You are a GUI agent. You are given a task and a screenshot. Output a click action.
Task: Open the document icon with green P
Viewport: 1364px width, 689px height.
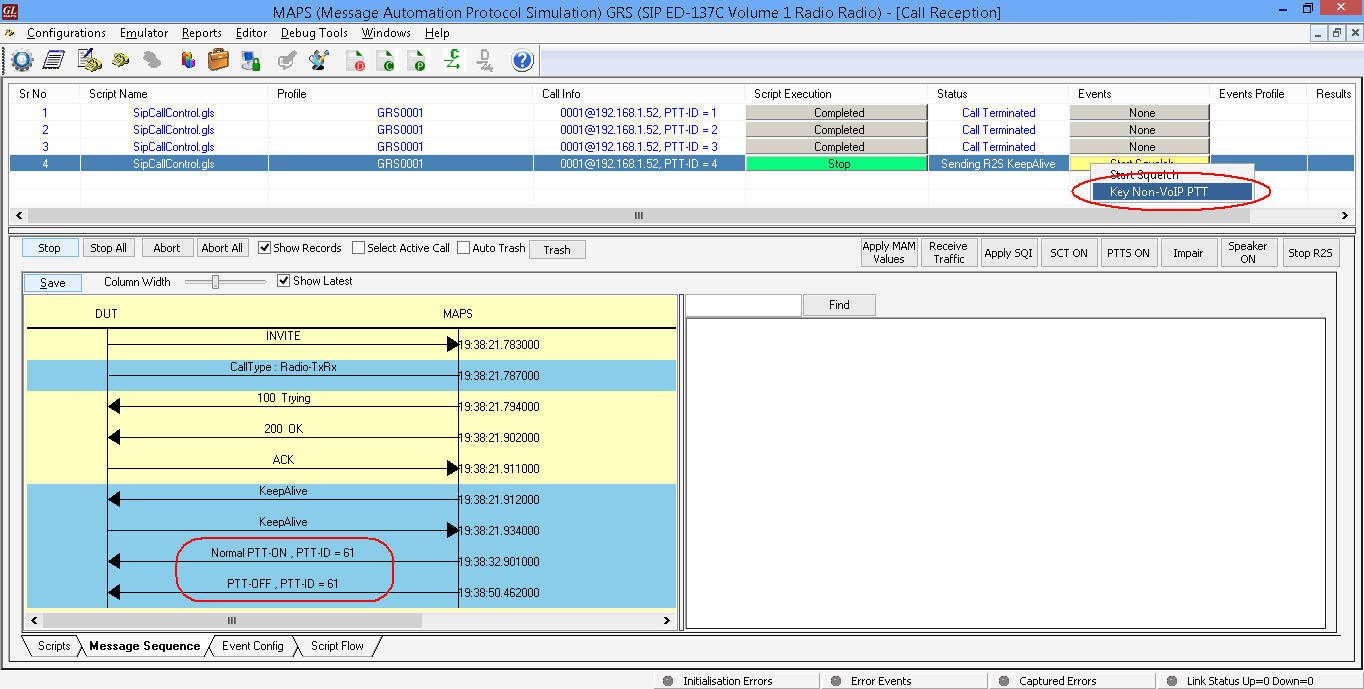coord(417,60)
